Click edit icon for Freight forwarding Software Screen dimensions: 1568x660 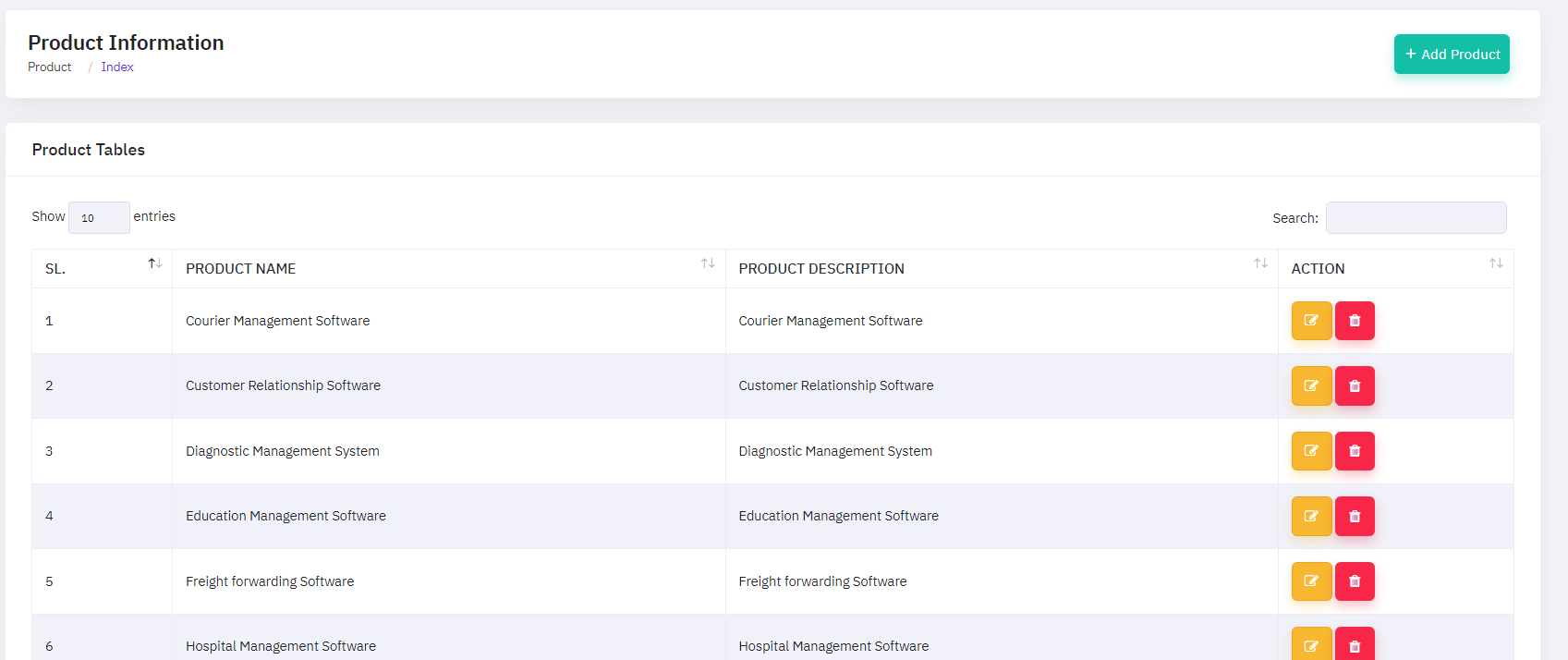[1310, 581]
